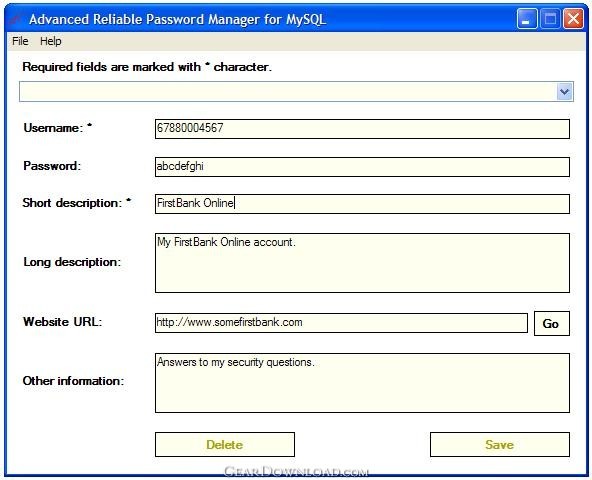Expand the record selector dropdown arrow
592x480 pixels.
(x=564, y=92)
